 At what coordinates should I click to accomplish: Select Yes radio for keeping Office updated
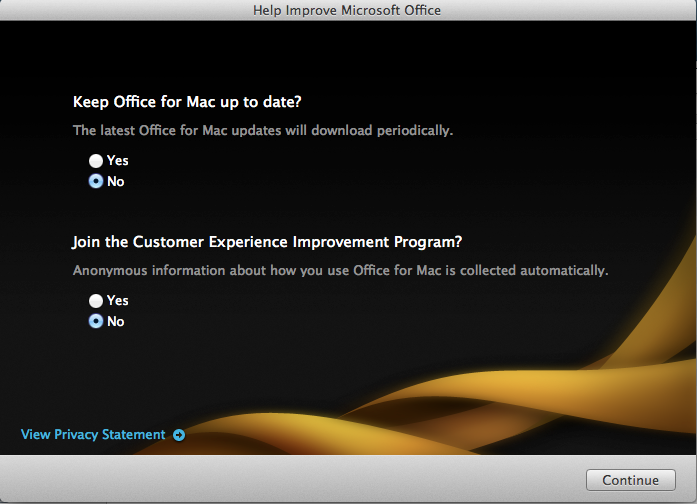click(x=96, y=160)
